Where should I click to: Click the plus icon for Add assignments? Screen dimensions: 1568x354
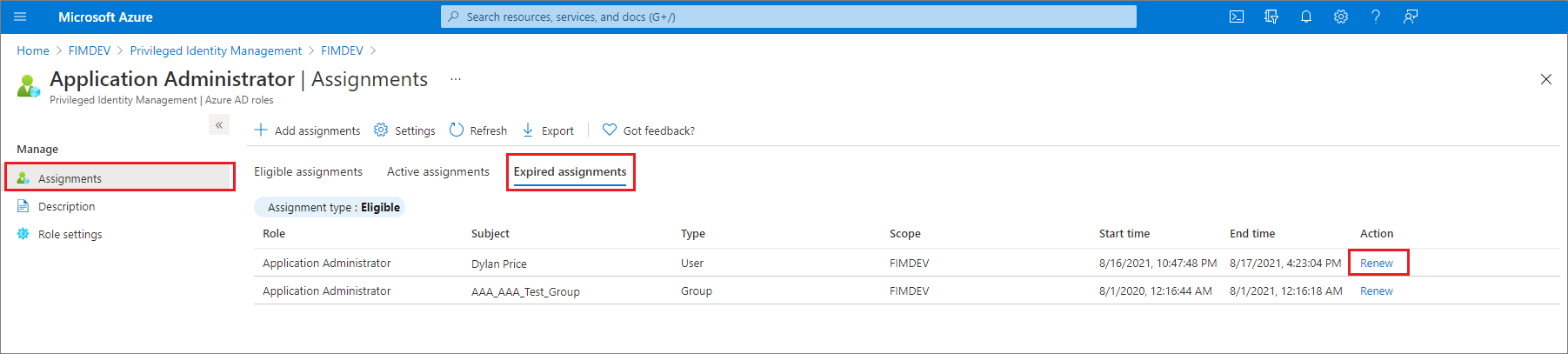(261, 130)
